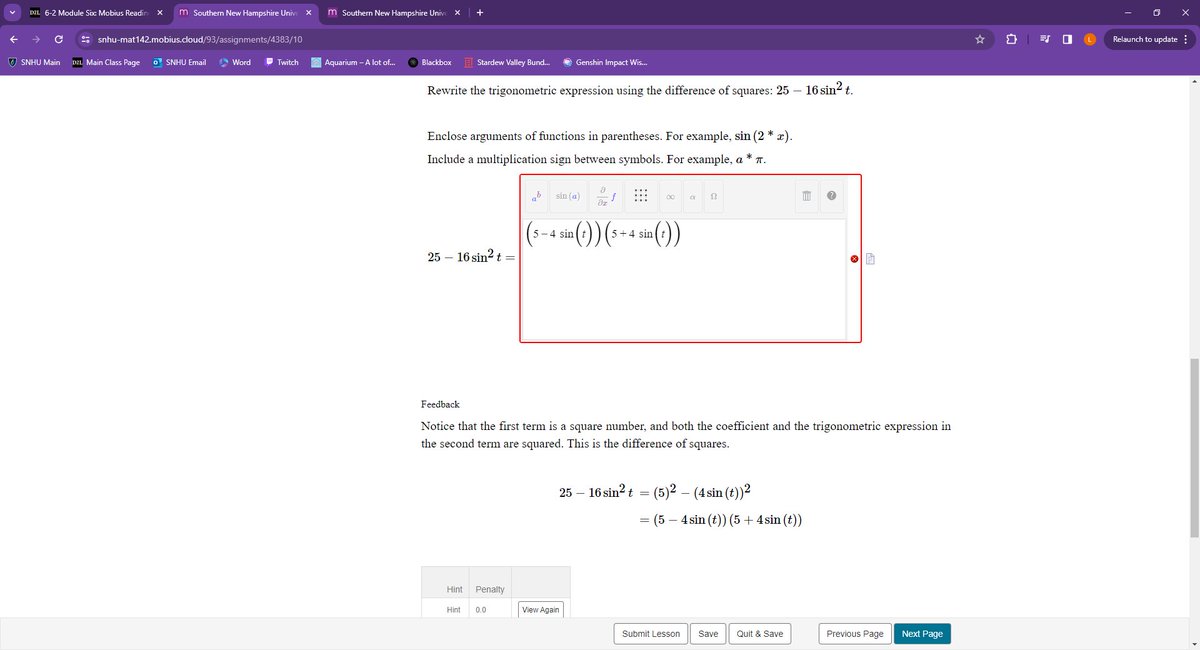Image resolution: width=1200 pixels, height=650 pixels.
Task: Go forward with the browser forward arrow
Action: [x=37, y=39]
